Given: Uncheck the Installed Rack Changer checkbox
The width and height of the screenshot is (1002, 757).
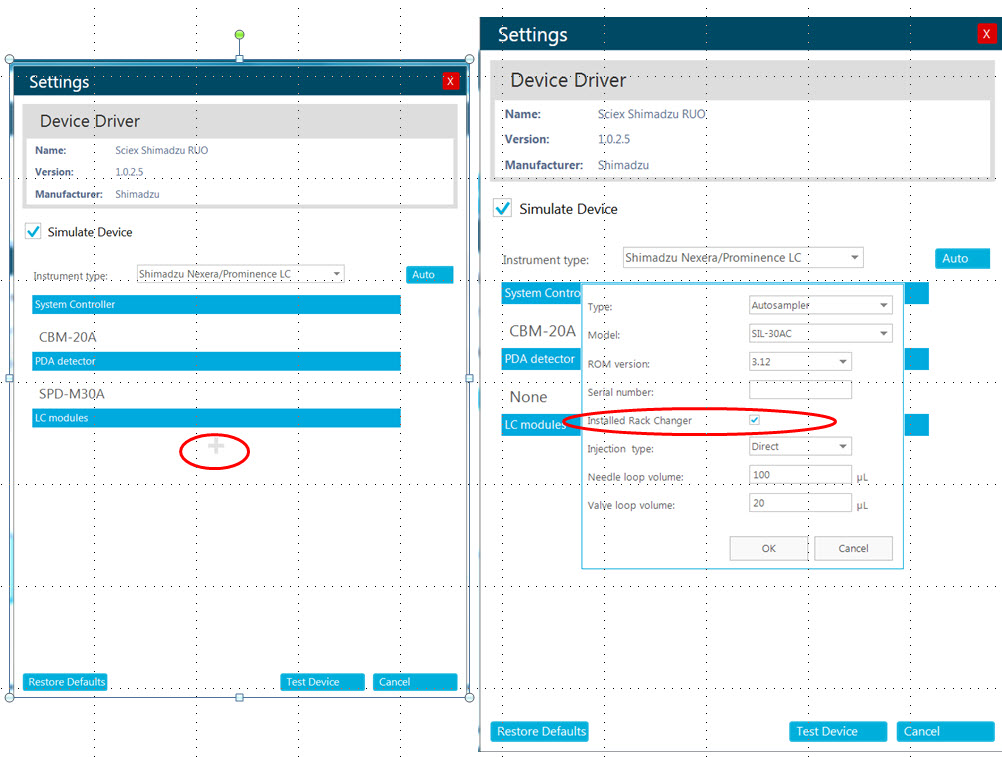Looking at the screenshot, I should pos(755,420).
